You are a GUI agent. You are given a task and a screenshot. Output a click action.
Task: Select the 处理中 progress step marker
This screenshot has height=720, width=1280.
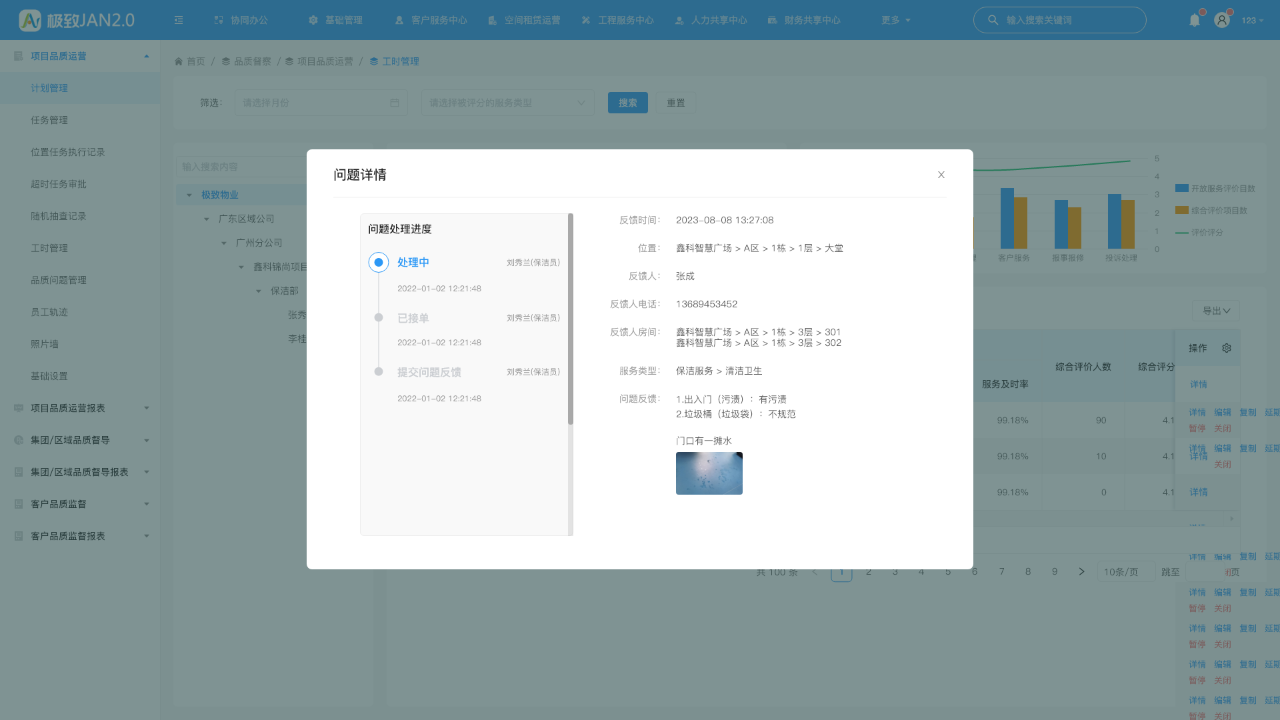point(378,262)
